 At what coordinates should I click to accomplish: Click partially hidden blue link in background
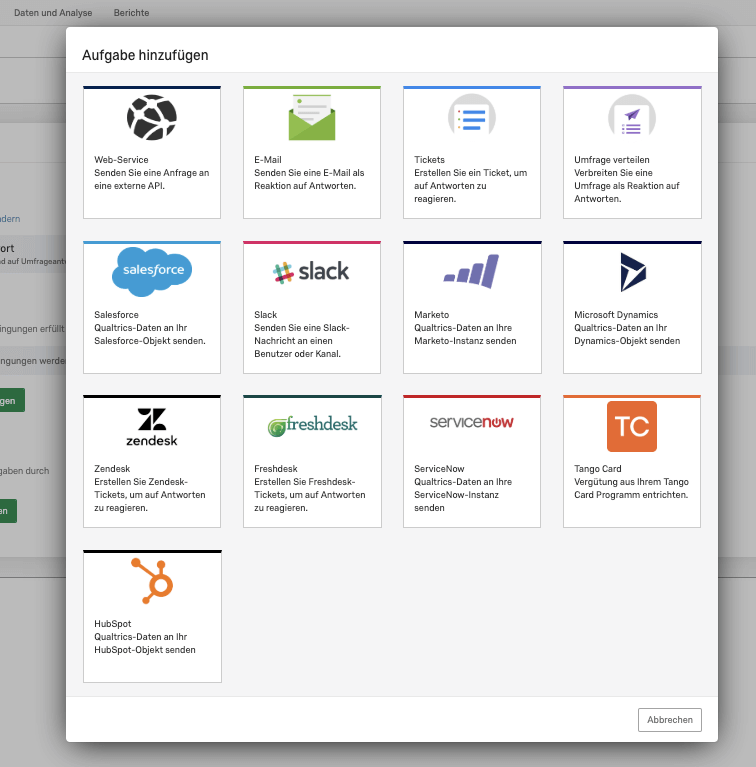(x=10, y=219)
